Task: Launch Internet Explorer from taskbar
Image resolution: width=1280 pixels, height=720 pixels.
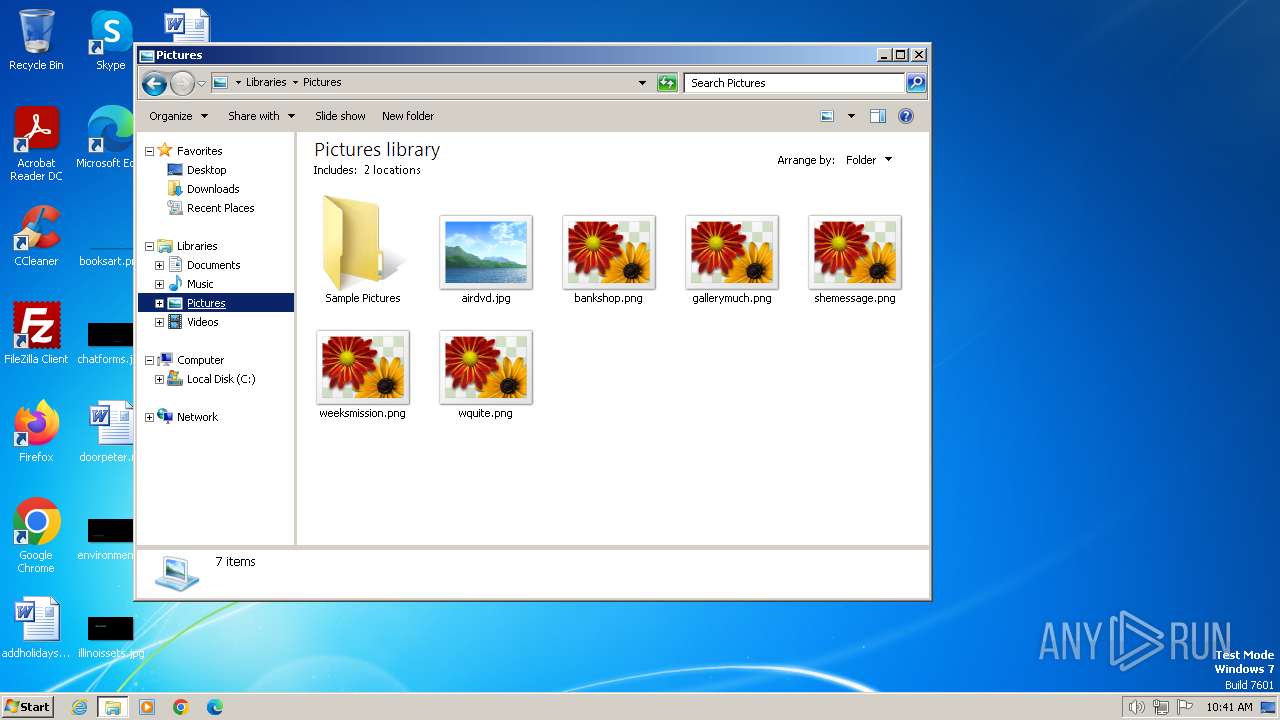Action: (80, 707)
